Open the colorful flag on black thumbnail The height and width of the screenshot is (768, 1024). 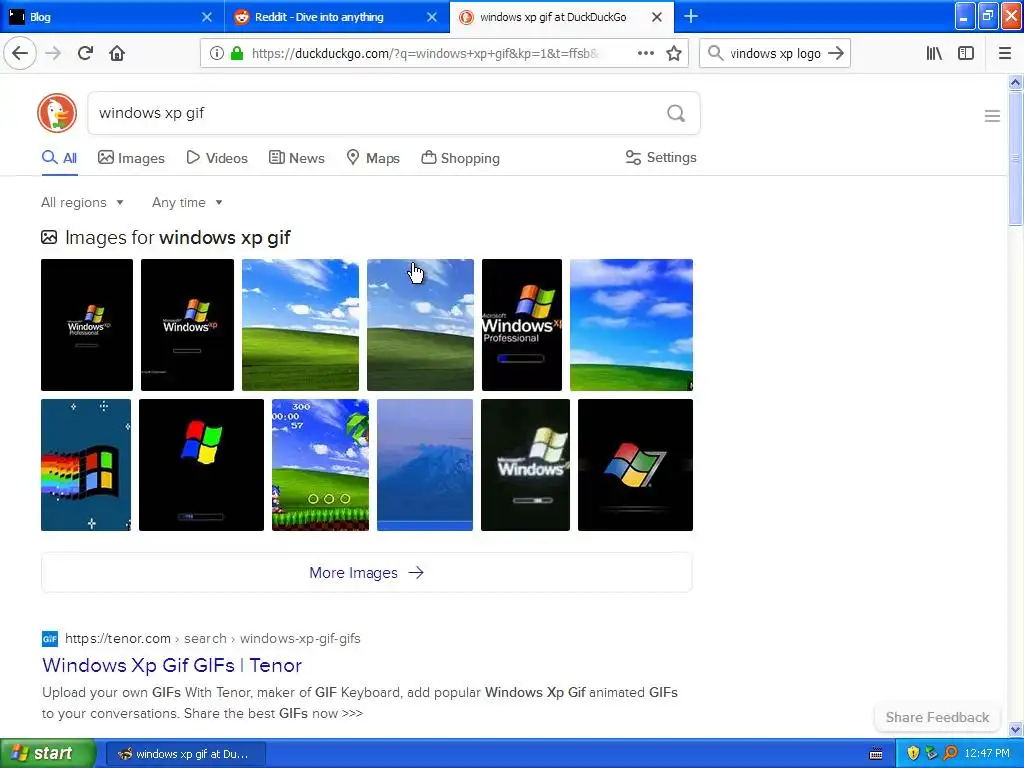pyautogui.click(x=201, y=464)
